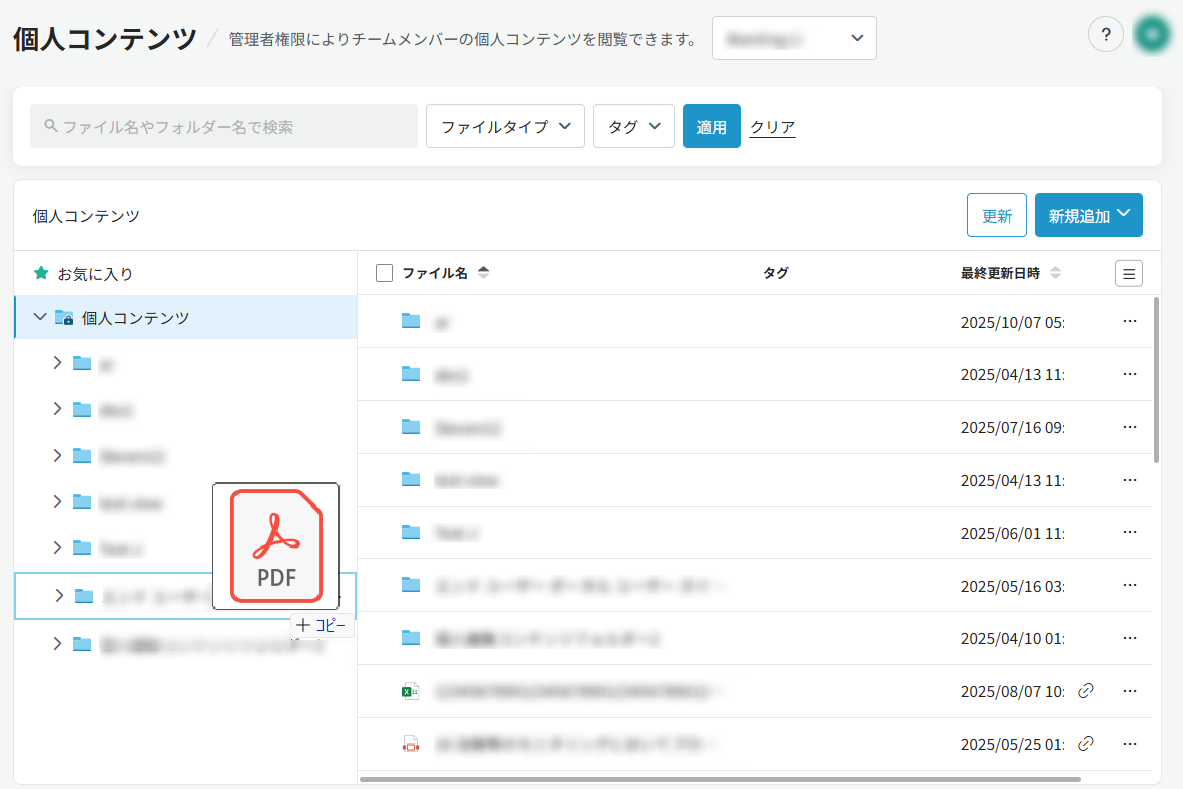The height and width of the screenshot is (789, 1183).
Task: Click the folder icon in 2025/07/16 row
Action: (411, 426)
